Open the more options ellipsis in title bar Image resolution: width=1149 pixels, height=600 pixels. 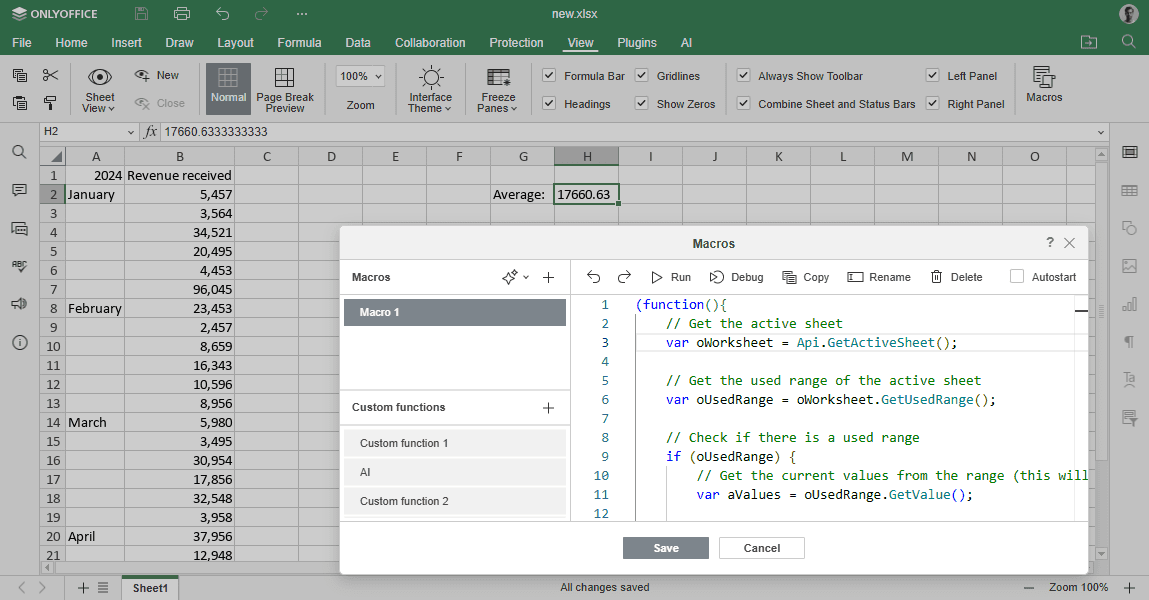tap(302, 14)
